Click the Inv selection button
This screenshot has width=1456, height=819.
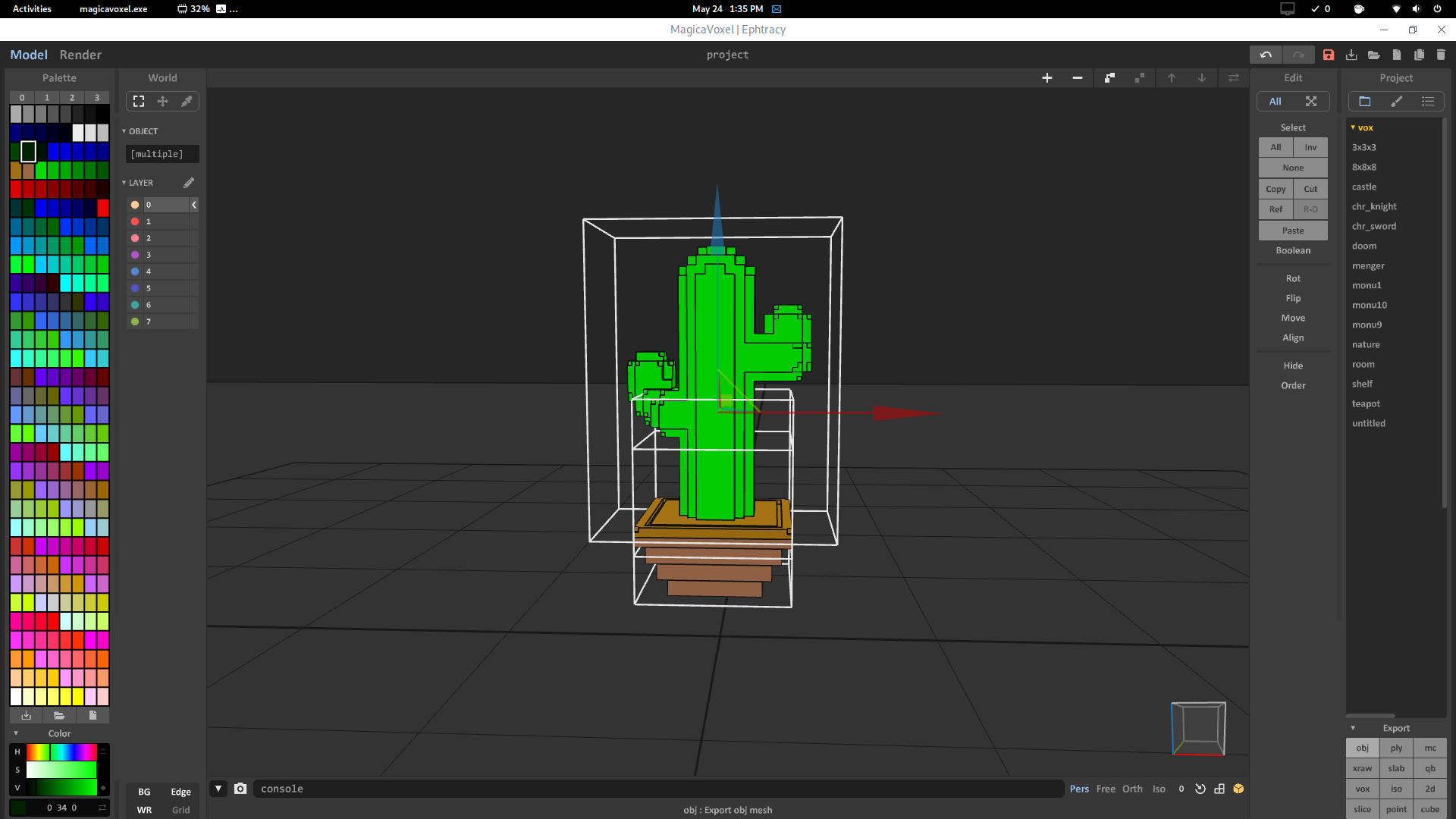(1311, 147)
